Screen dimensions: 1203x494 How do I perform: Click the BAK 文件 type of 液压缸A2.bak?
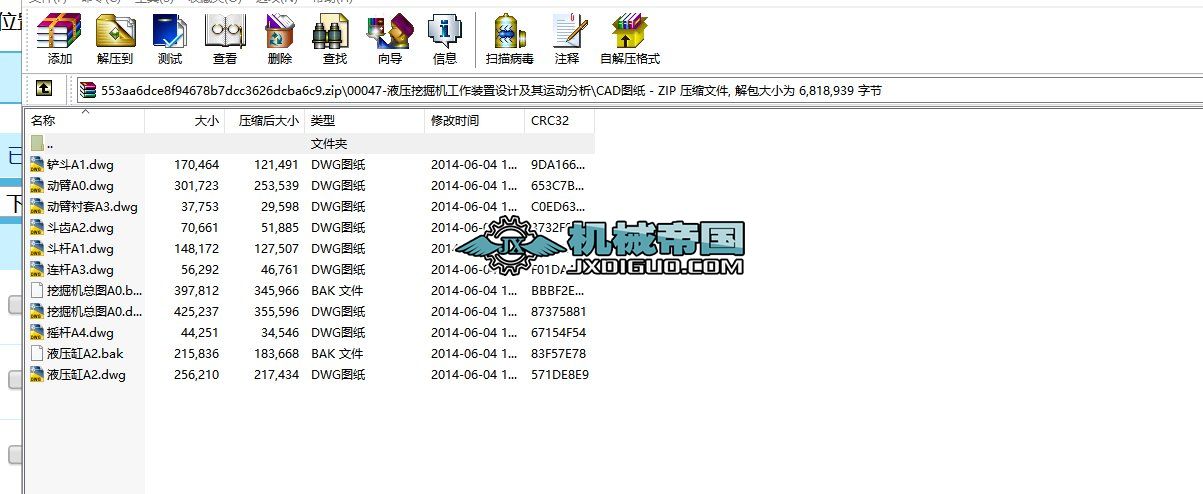tap(337, 354)
